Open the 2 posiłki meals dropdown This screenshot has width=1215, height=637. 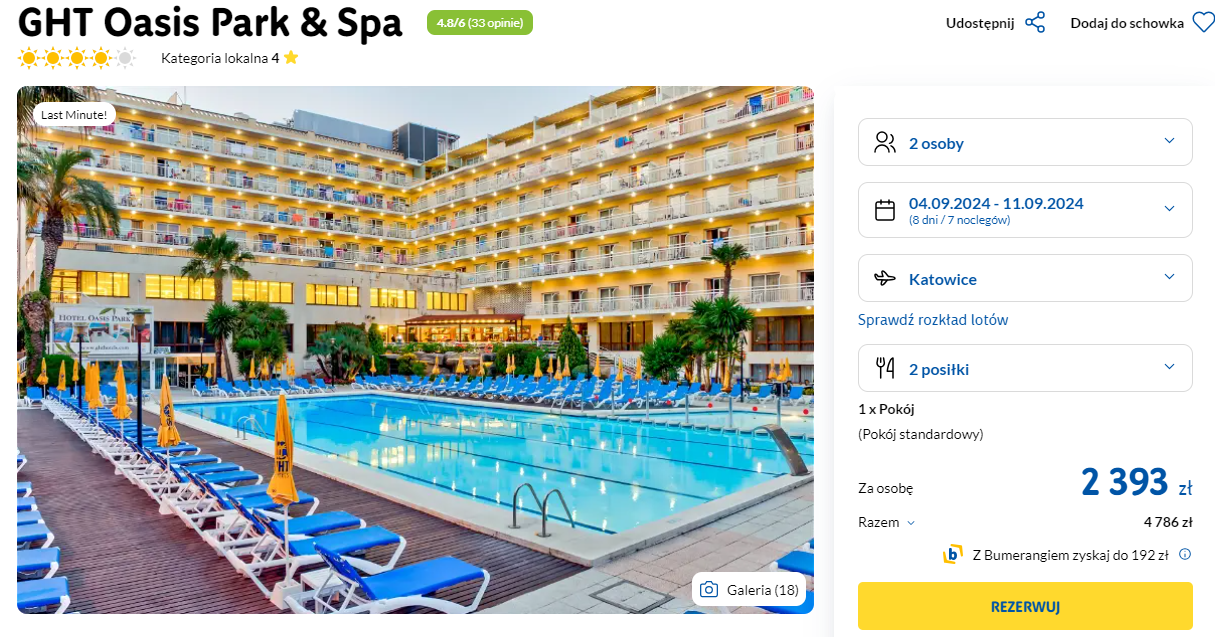tap(1025, 368)
